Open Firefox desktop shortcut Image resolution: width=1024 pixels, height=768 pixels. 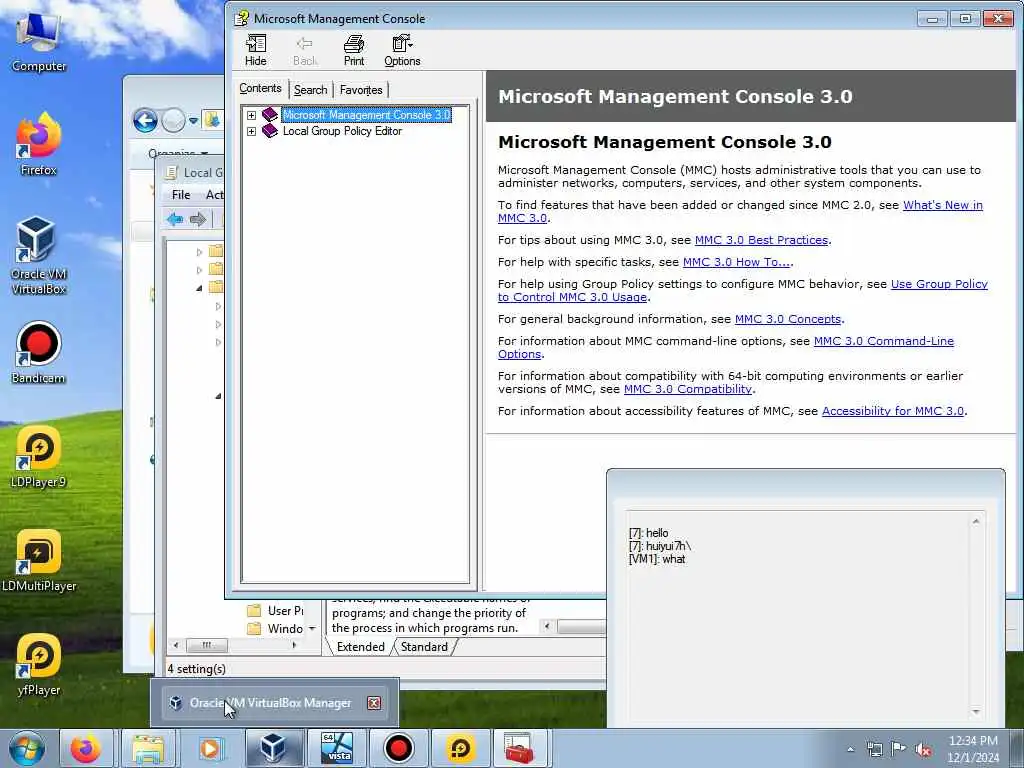(x=39, y=144)
